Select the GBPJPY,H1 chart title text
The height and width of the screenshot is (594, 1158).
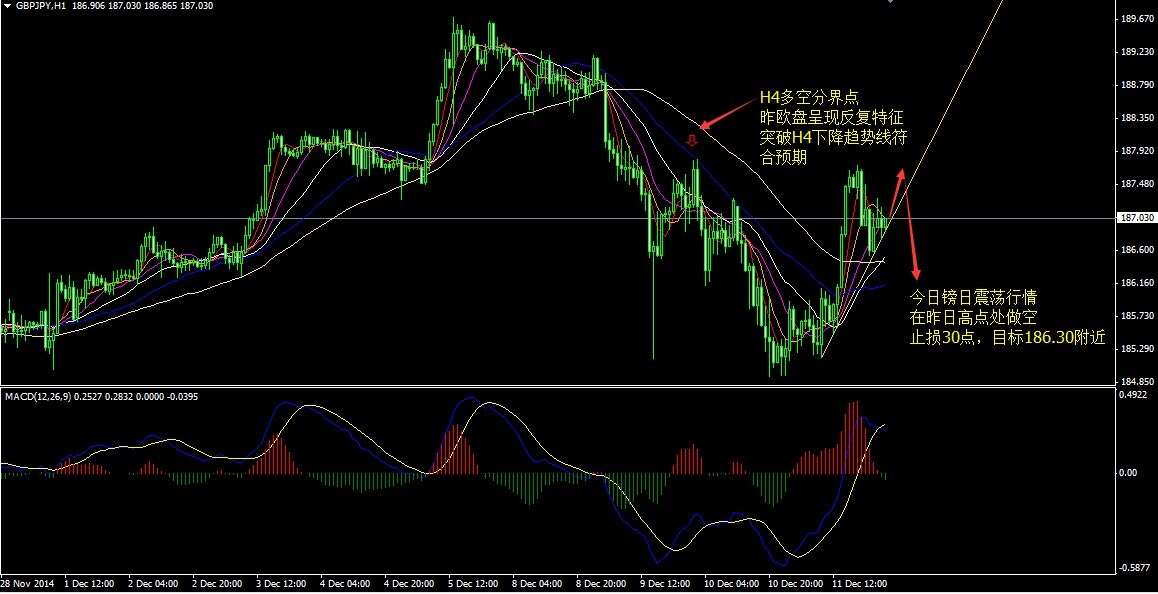coord(42,5)
